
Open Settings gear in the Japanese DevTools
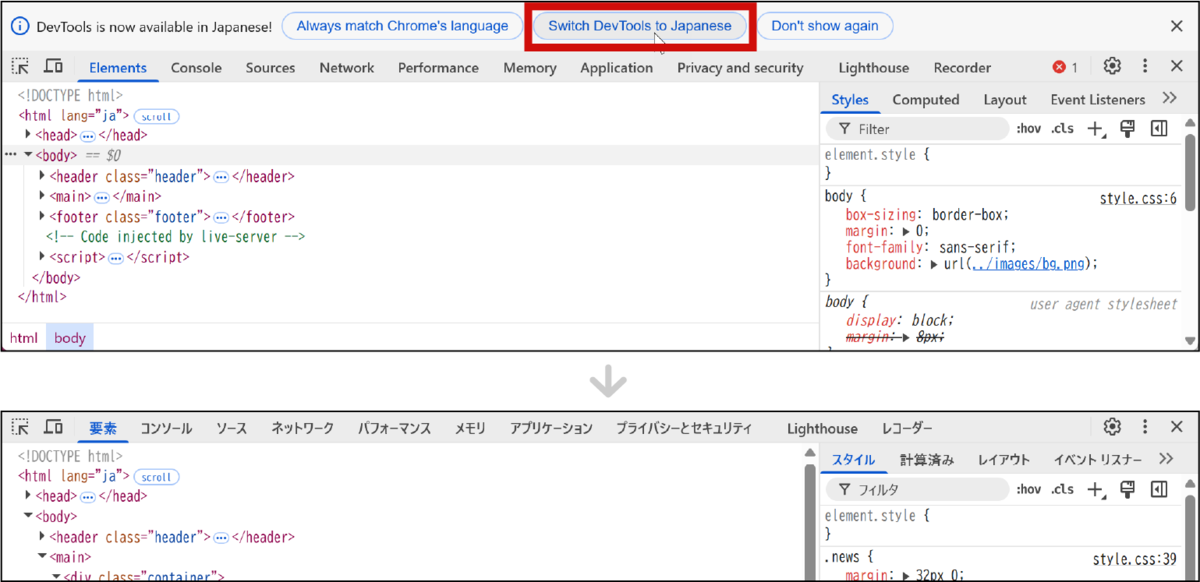coord(1112,427)
